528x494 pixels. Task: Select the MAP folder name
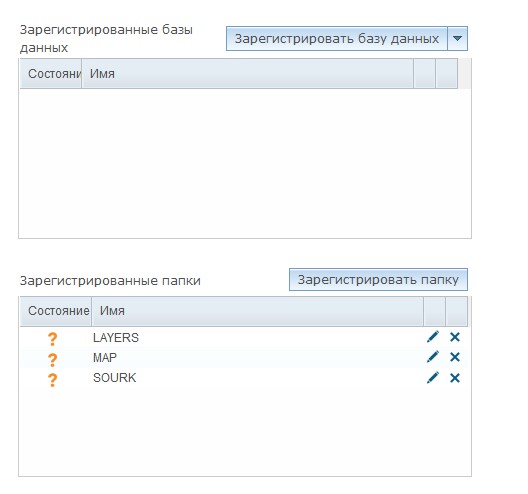pyautogui.click(x=105, y=358)
